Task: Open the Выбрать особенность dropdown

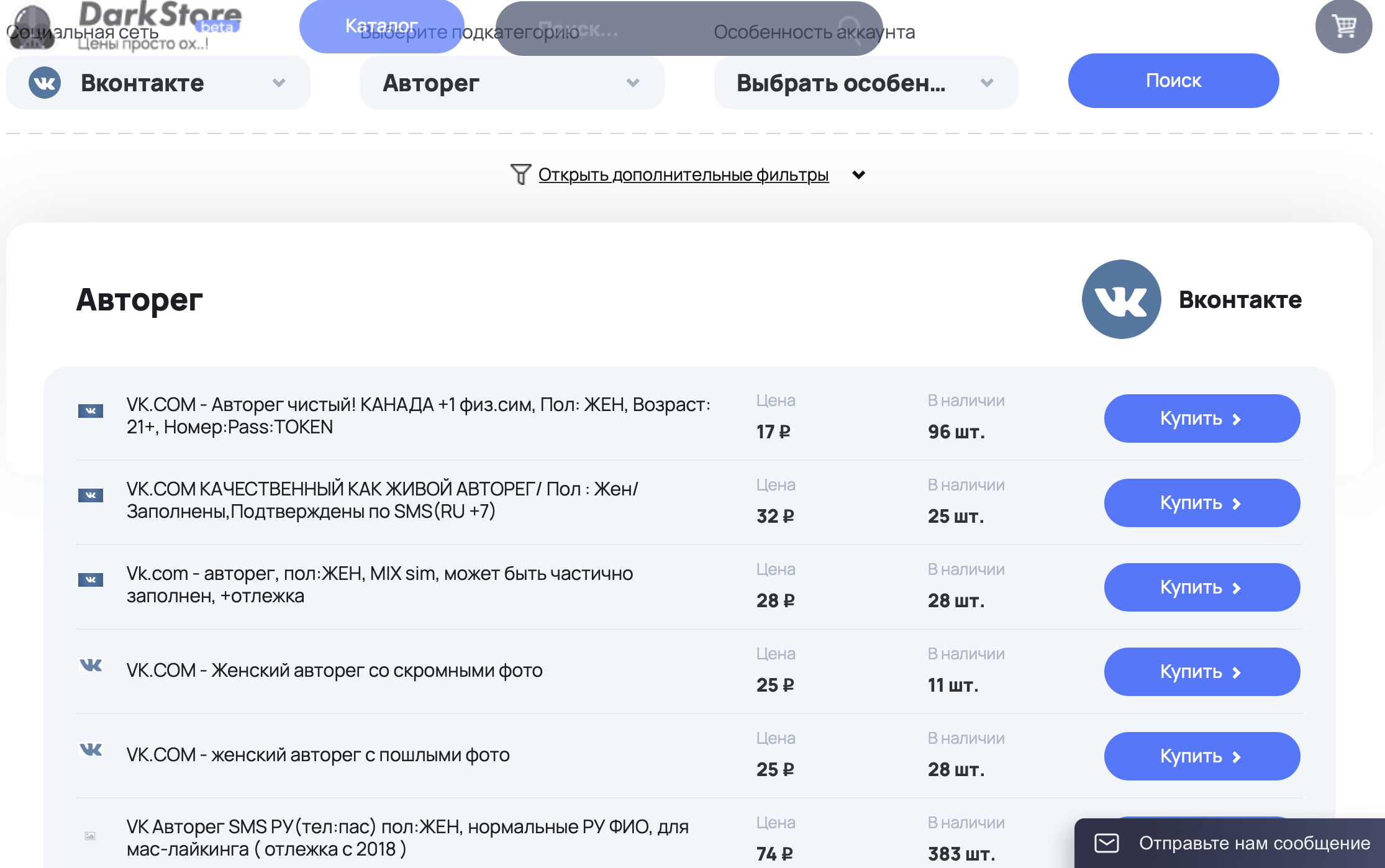Action: click(866, 83)
